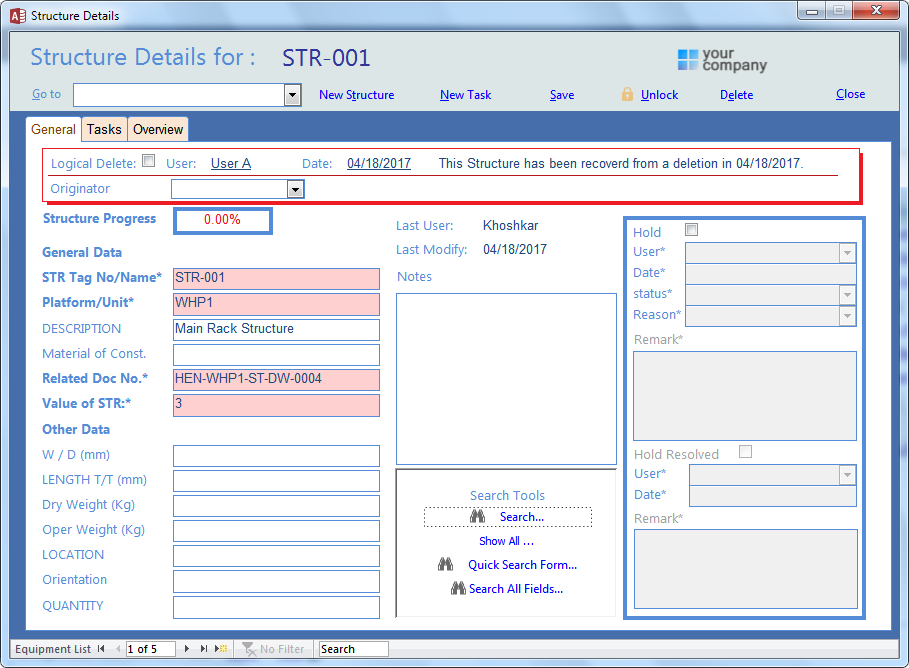Click the Structure Progress 0.00% box
The height and width of the screenshot is (668, 909).
tap(223, 220)
